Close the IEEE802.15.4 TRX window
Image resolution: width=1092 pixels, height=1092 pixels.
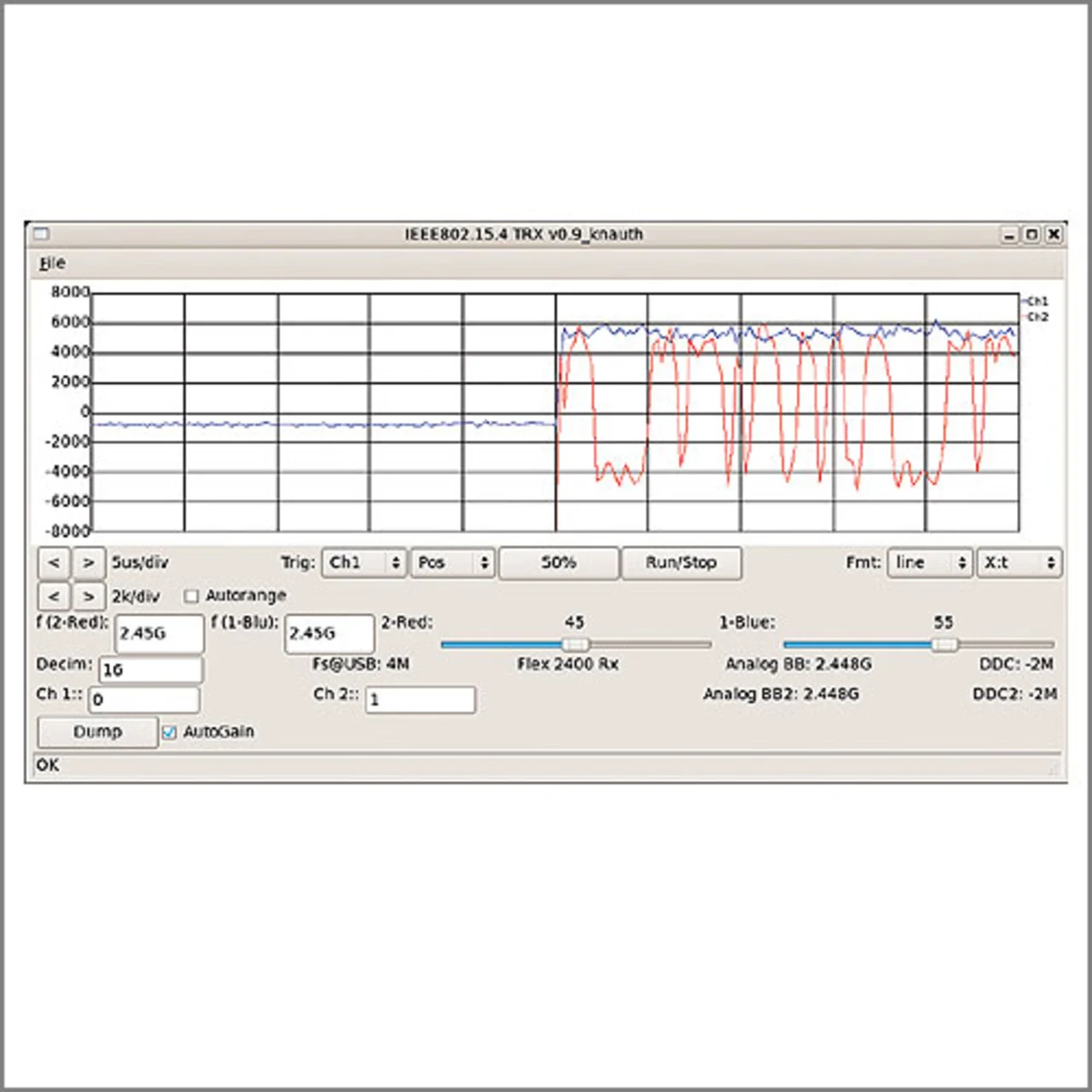tap(1054, 235)
